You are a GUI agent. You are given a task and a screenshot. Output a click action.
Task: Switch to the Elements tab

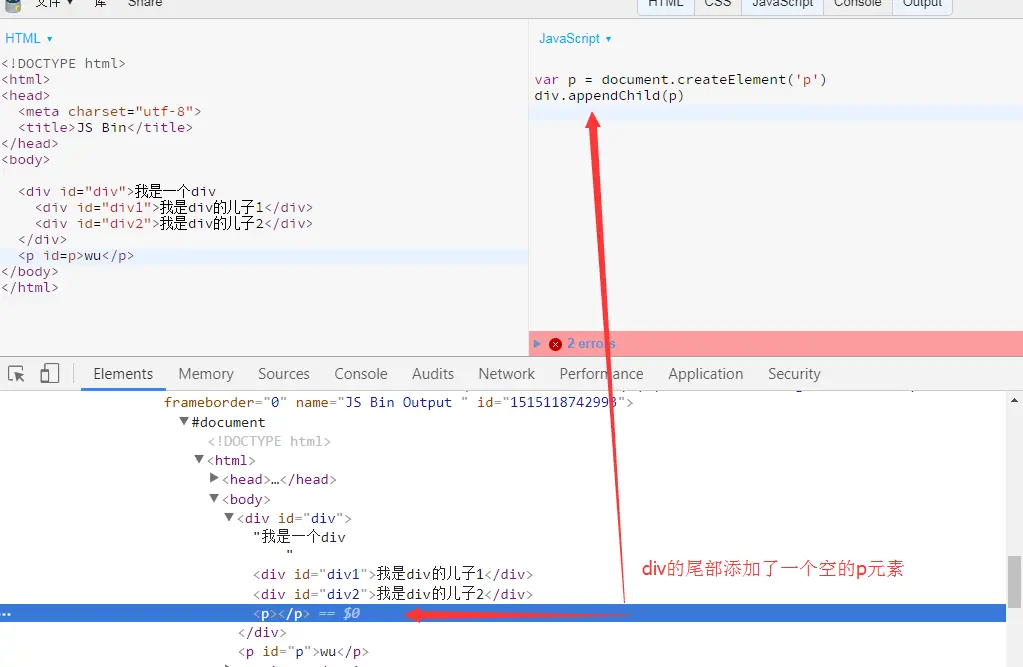click(123, 374)
